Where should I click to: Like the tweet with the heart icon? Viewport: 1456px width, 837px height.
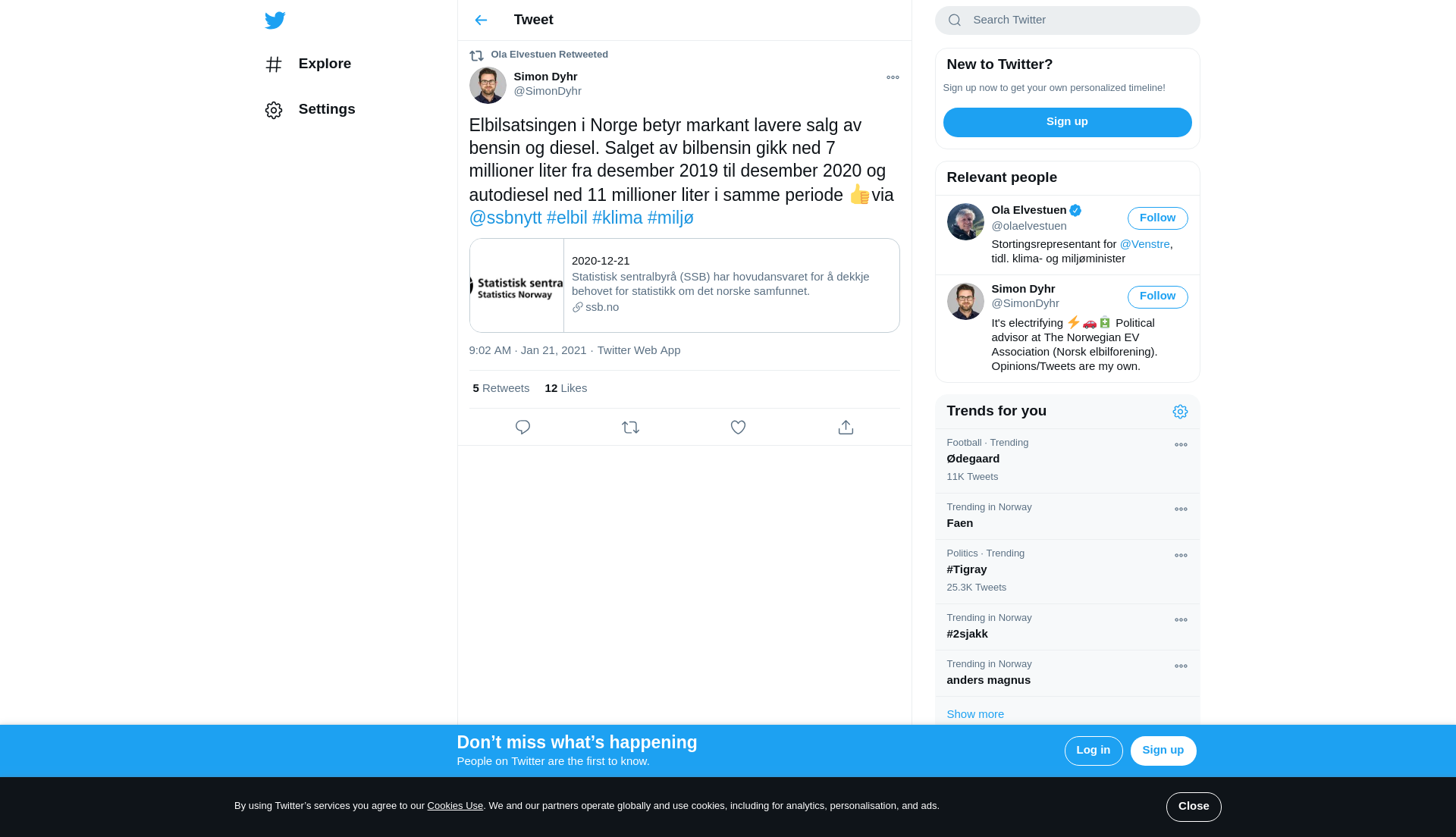(x=738, y=428)
